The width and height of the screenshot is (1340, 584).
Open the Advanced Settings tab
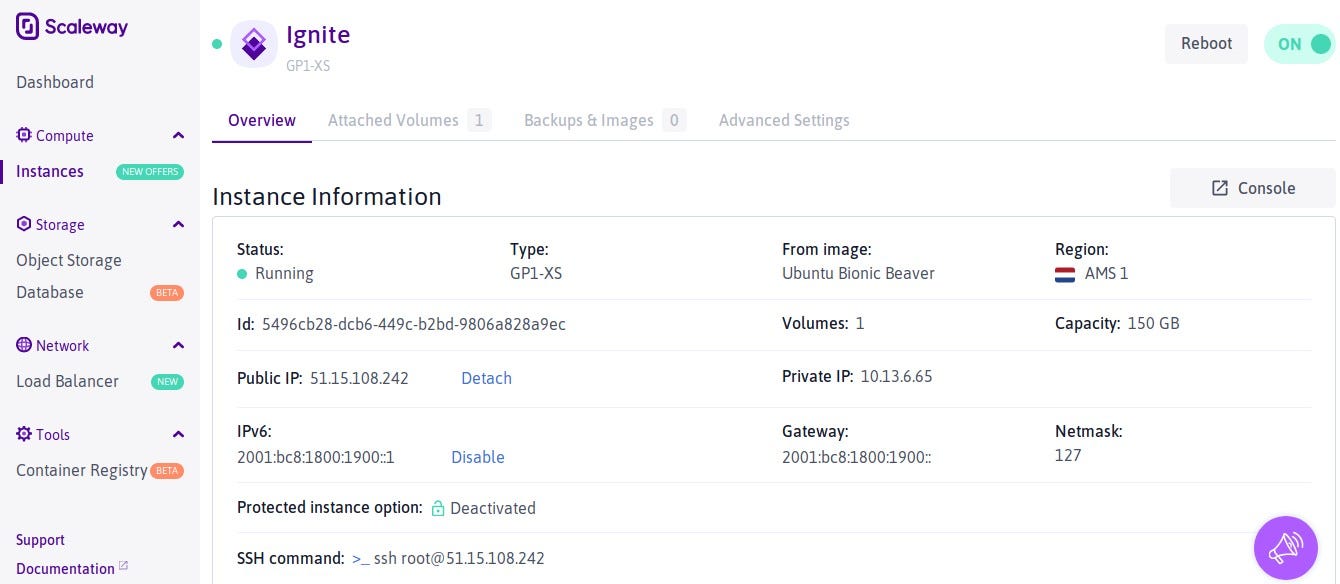tap(784, 120)
